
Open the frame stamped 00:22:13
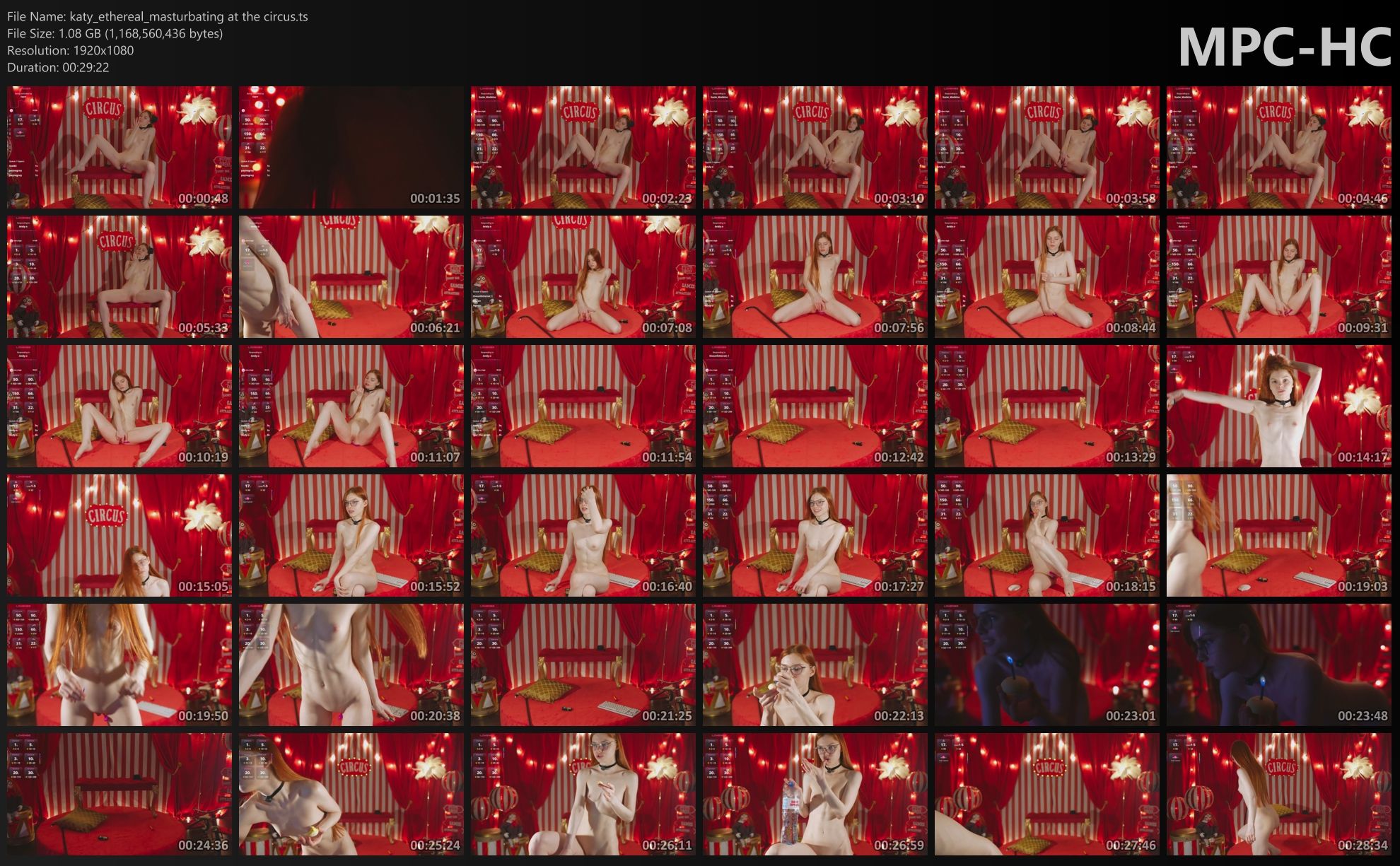click(x=815, y=665)
